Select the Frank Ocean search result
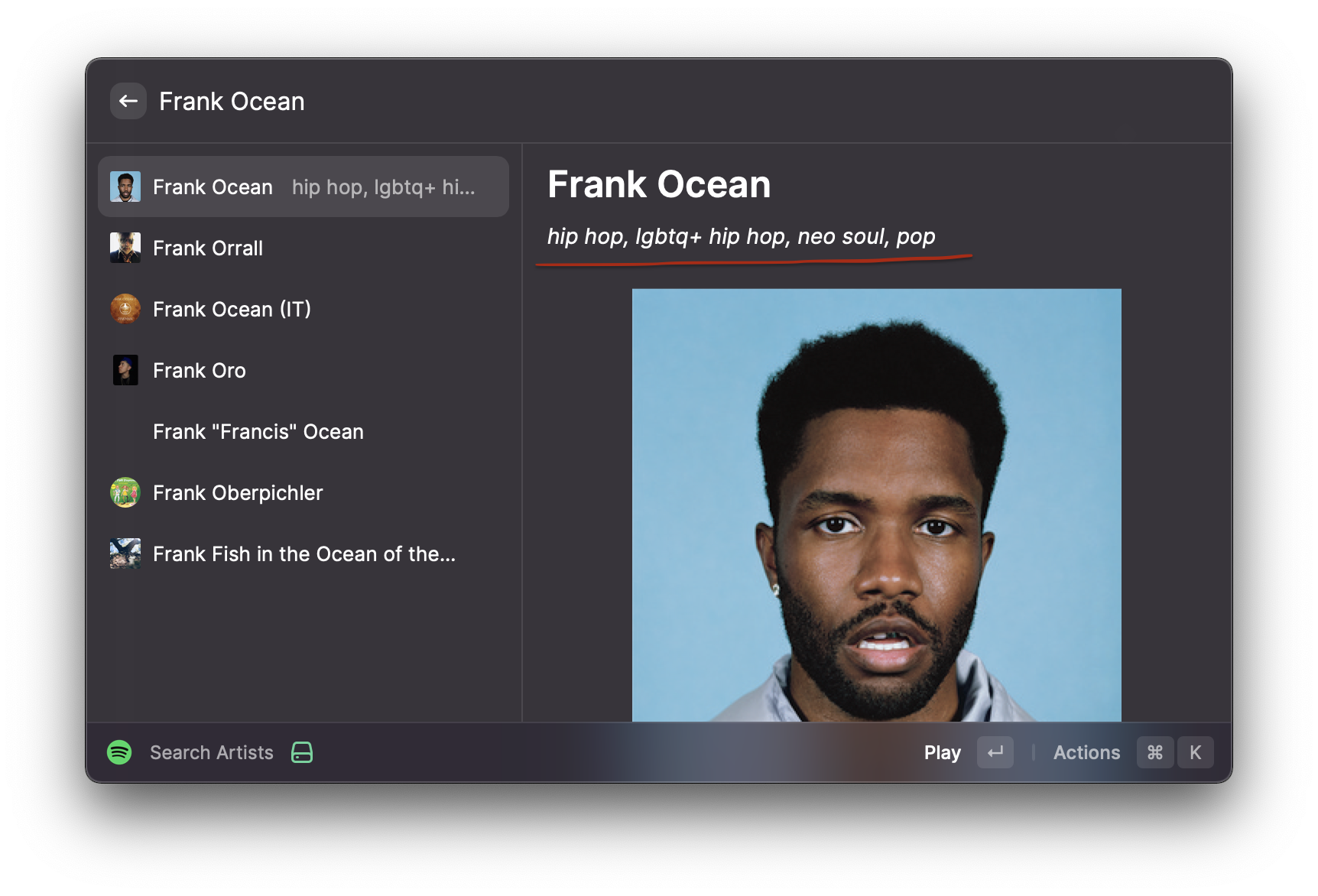The width and height of the screenshot is (1318, 896). tap(304, 187)
